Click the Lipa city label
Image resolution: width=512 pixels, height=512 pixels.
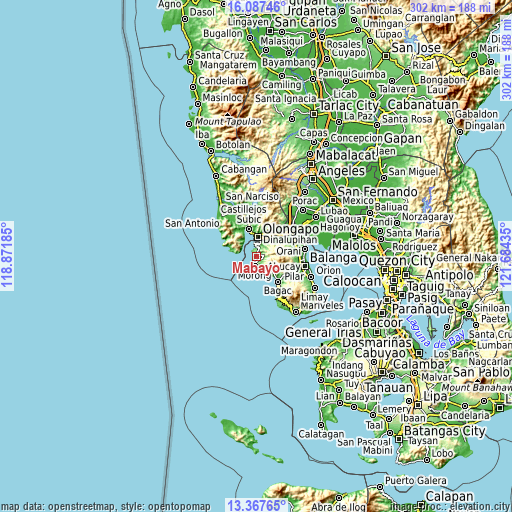pyautogui.click(x=435, y=396)
